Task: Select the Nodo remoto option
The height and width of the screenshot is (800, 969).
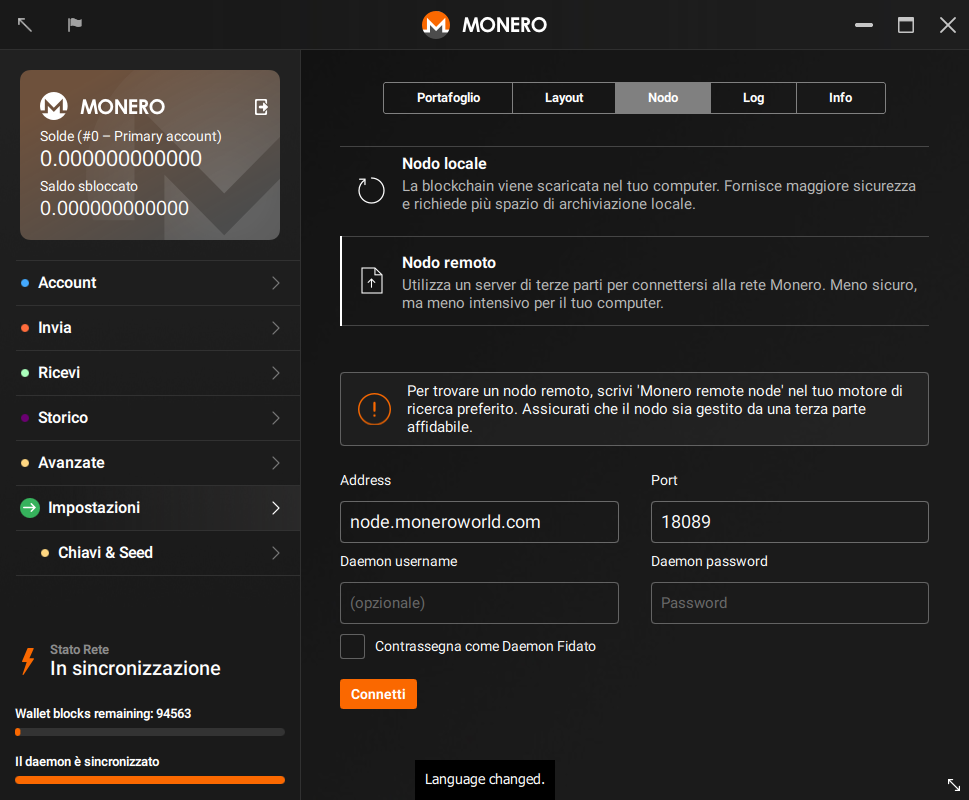Action: (635, 281)
